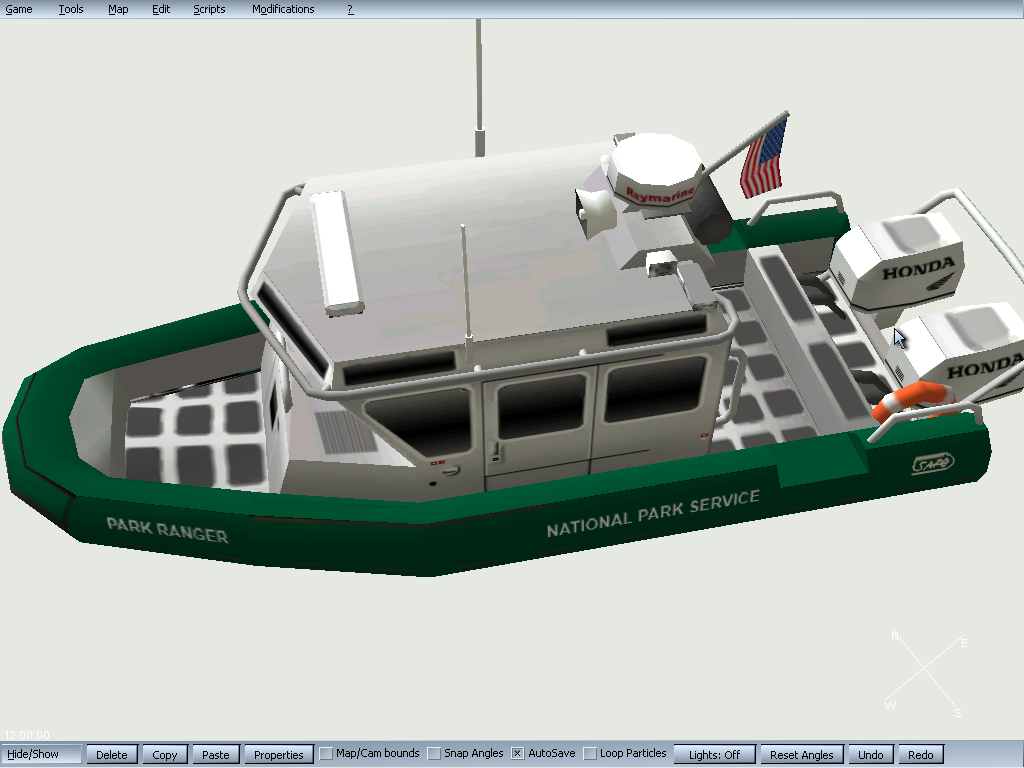Open the question mark help menu
Image resolution: width=1024 pixels, height=768 pixels.
351,9
